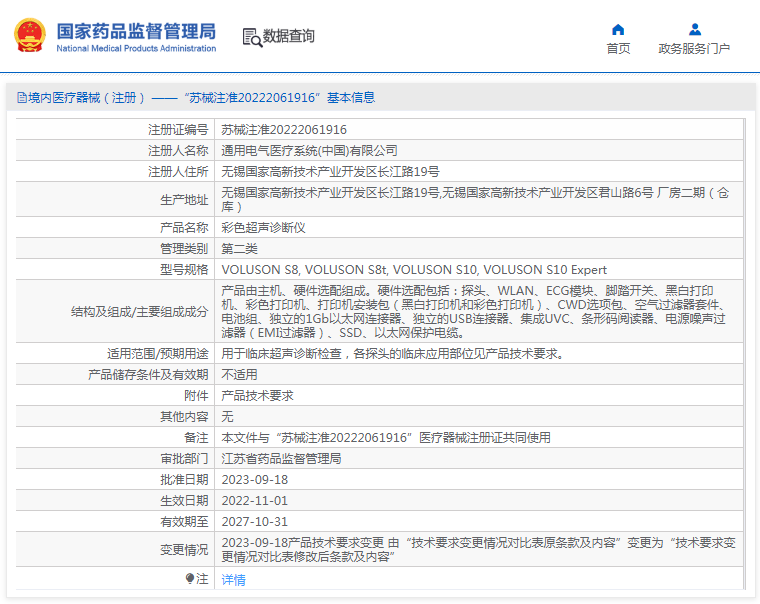The height and width of the screenshot is (604, 760).
Task: Select 通用电气医疗系统(中国)有限公司 value
Action: tap(309, 151)
